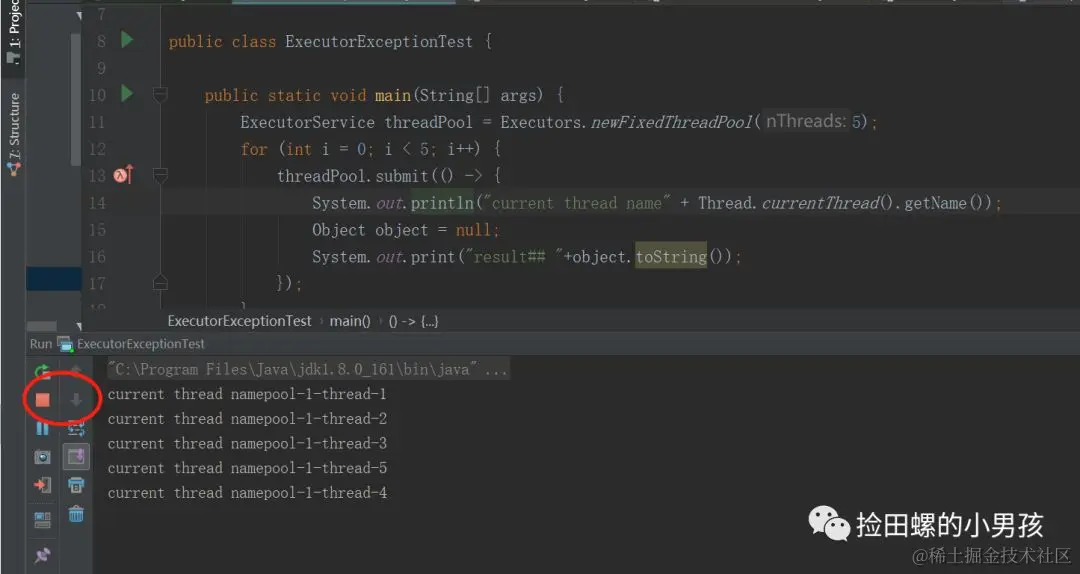Click console line namepool-1-thread-5
The height and width of the screenshot is (574, 1080).
(x=247, y=469)
